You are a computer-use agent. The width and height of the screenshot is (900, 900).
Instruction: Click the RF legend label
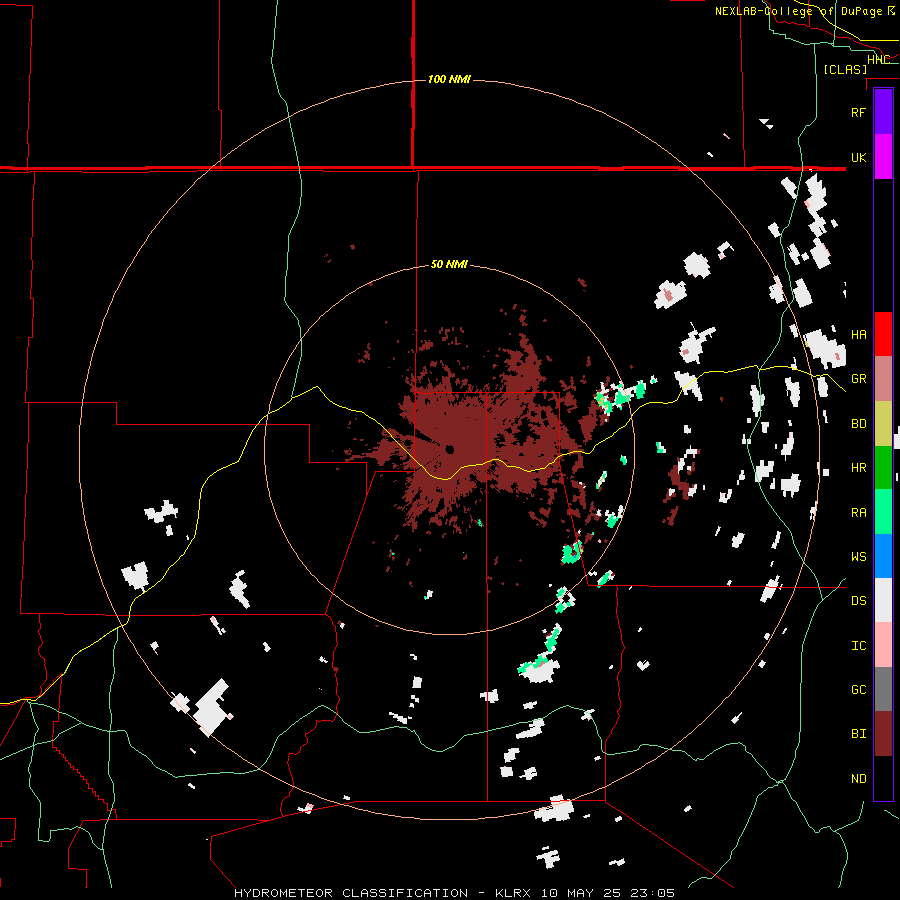tap(858, 112)
